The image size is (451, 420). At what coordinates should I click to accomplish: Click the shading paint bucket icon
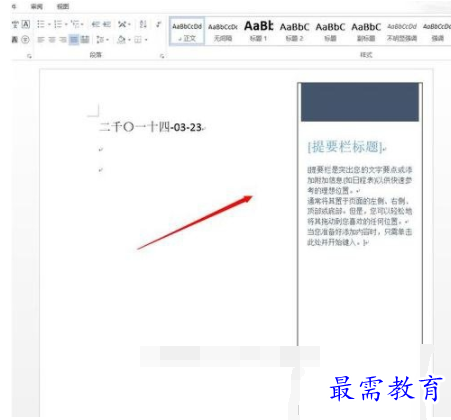pos(122,40)
